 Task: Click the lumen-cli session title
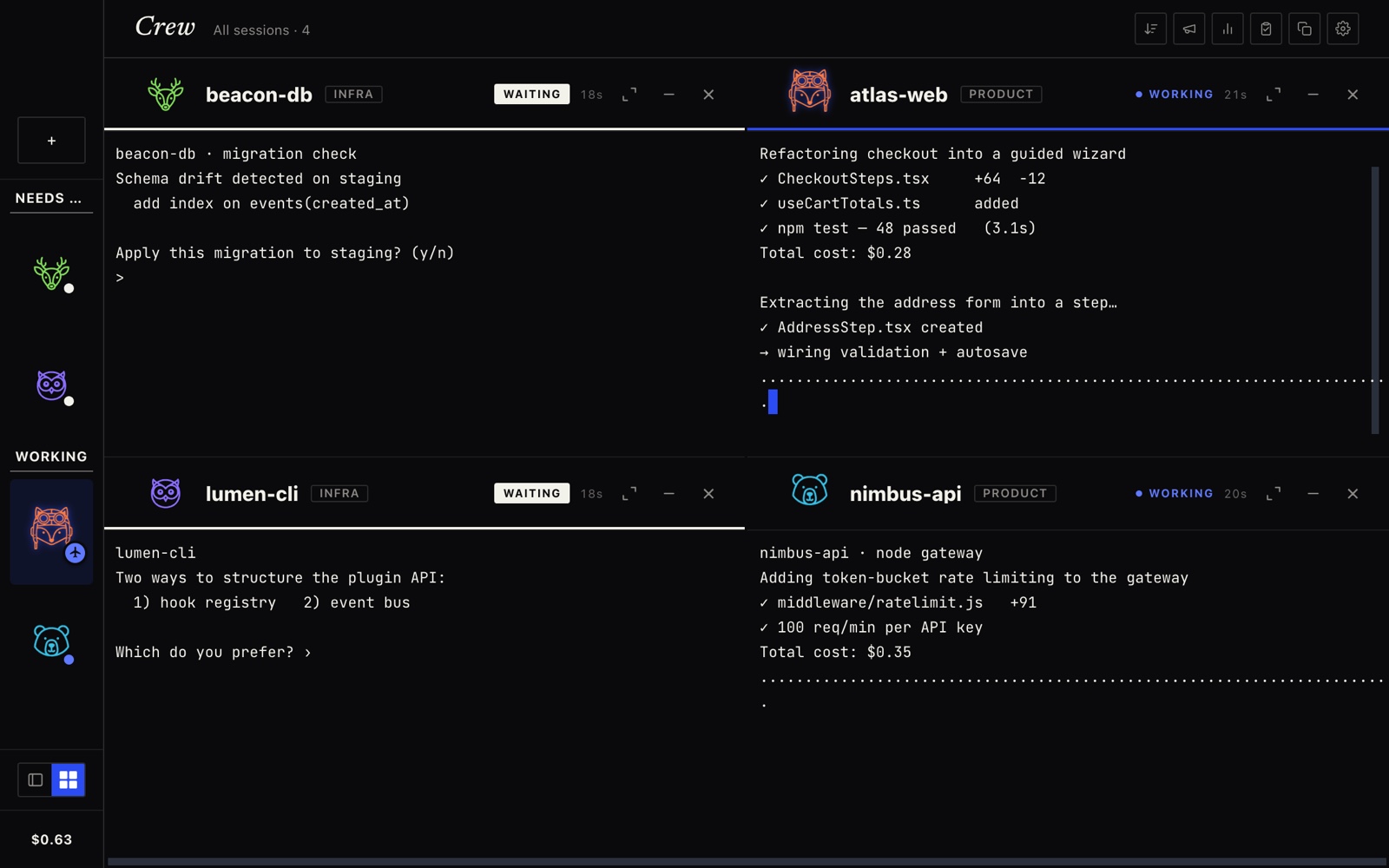tap(252, 494)
